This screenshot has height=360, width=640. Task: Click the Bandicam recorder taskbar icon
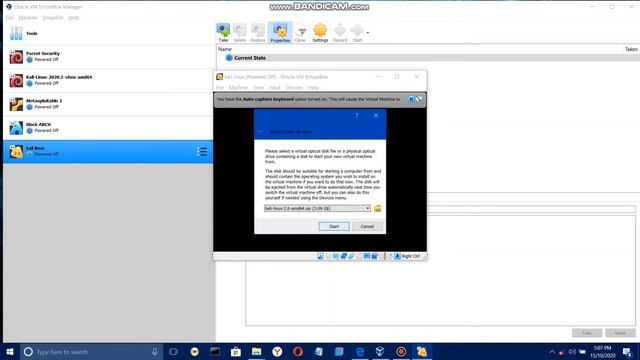pyautogui.click(x=401, y=352)
